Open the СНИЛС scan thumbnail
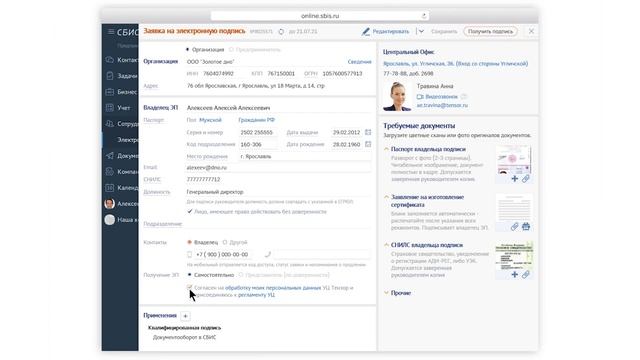This screenshot has height=360, width=640. 514,255
